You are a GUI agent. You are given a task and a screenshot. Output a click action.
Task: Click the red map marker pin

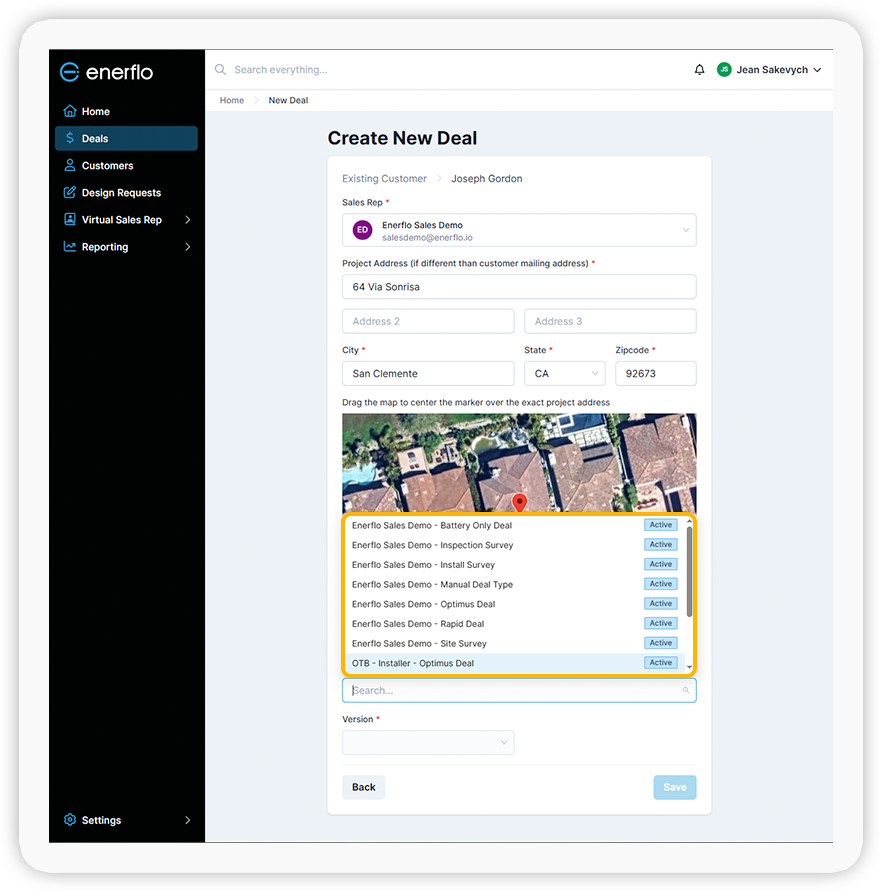(518, 503)
